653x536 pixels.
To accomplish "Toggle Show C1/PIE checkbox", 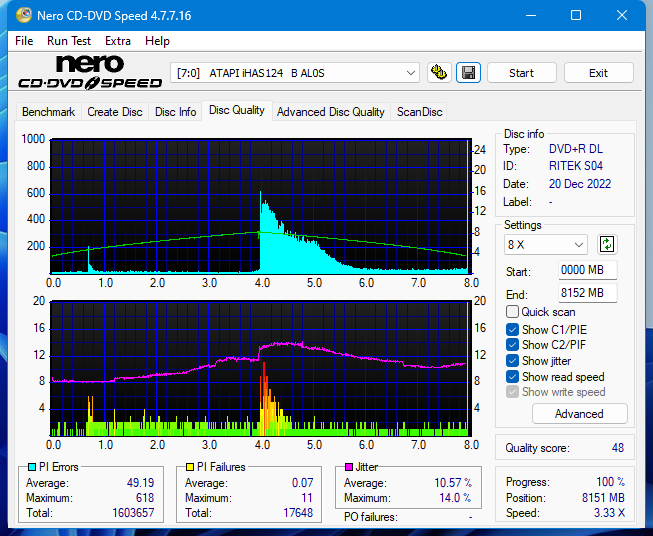I will [512, 329].
